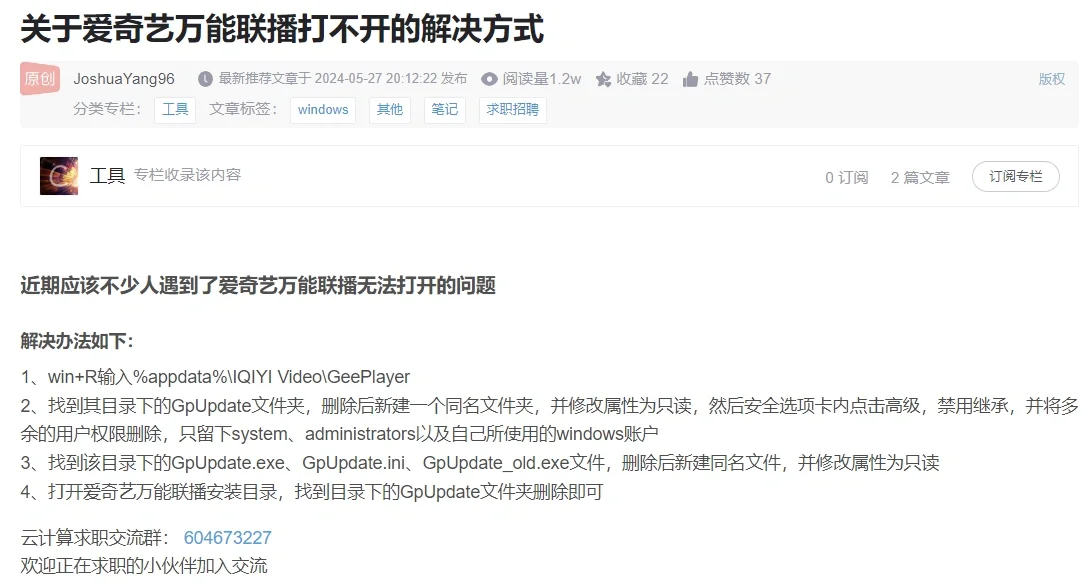Select the 笔记 article tag
1089x587 pixels.
click(444, 110)
